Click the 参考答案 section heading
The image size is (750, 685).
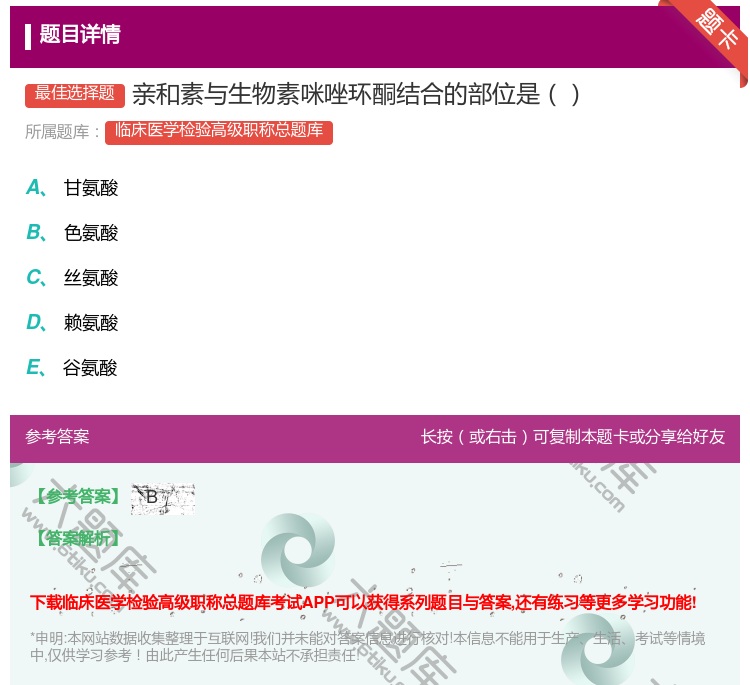coord(57,436)
